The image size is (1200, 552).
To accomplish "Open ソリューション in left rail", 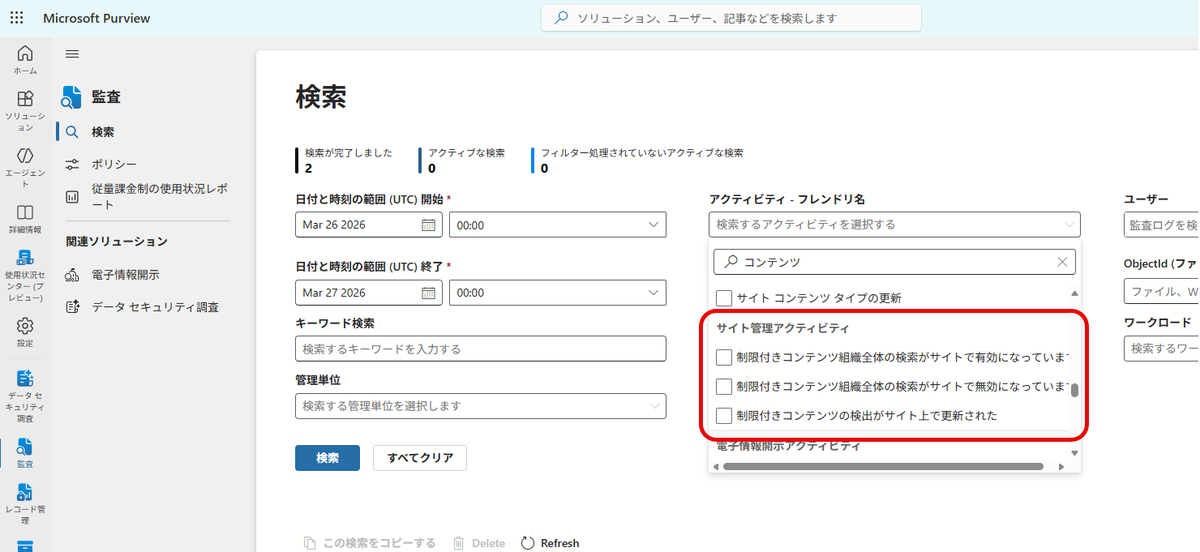I will click(25, 106).
